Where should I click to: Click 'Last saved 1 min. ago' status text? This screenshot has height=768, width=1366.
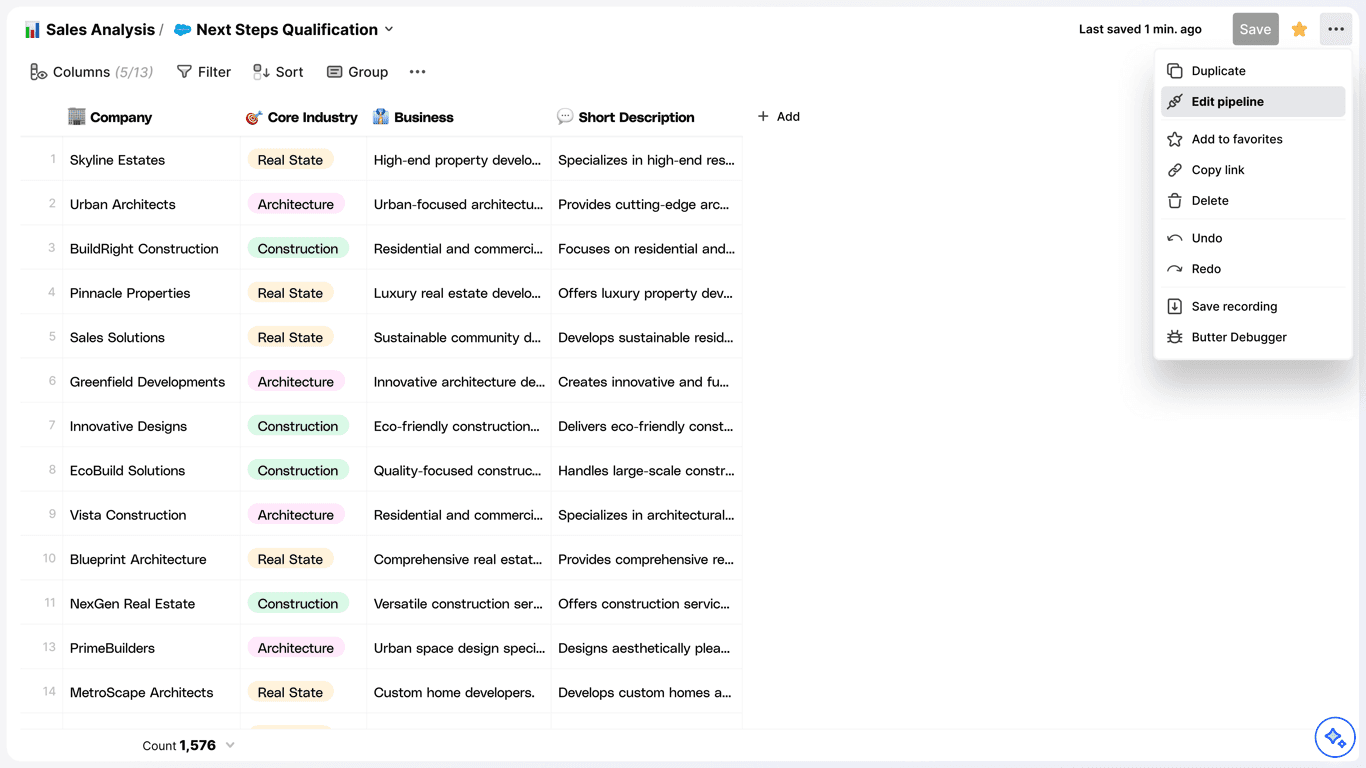[x=1140, y=29]
